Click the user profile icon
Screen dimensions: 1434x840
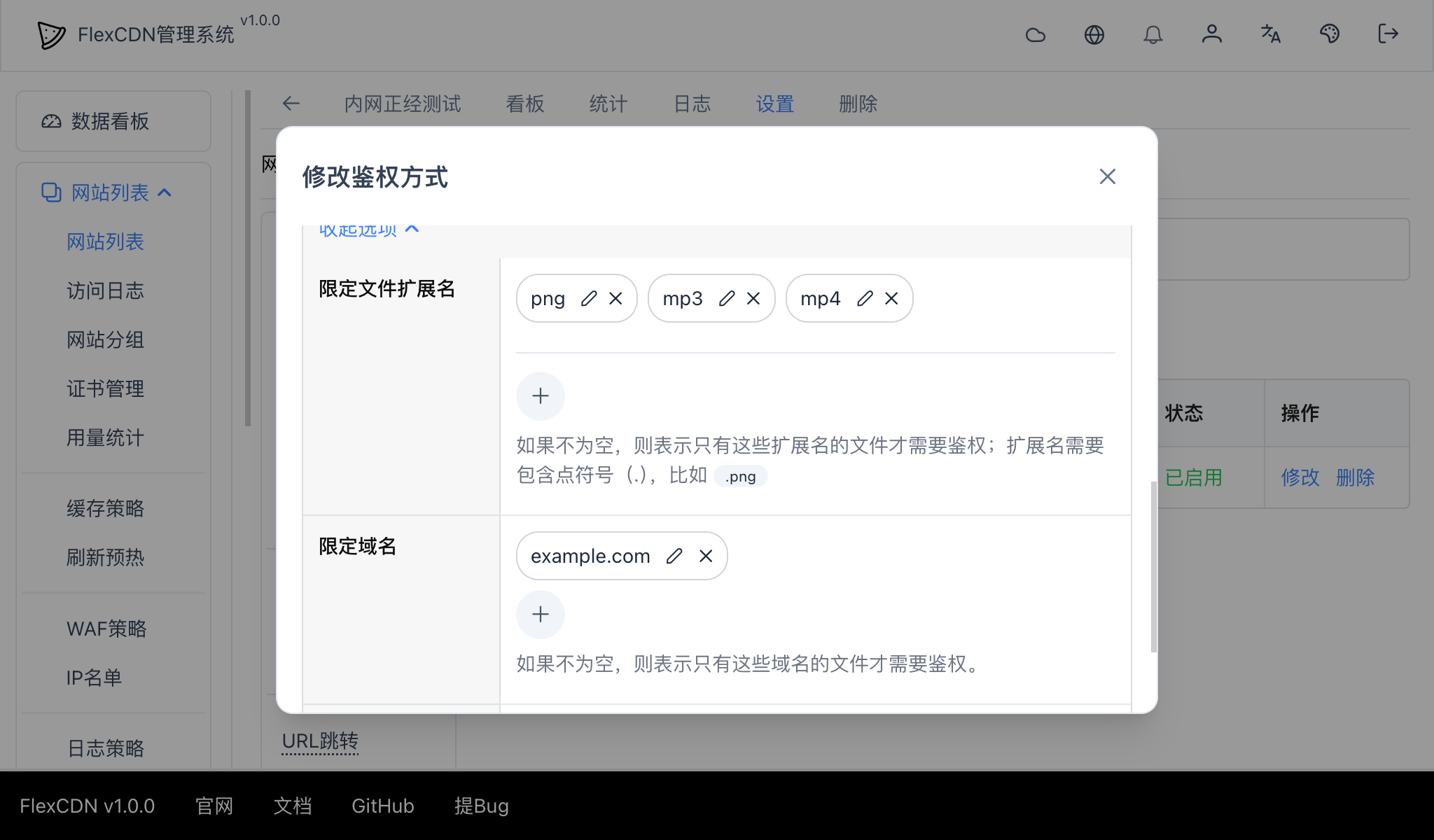[1212, 34]
